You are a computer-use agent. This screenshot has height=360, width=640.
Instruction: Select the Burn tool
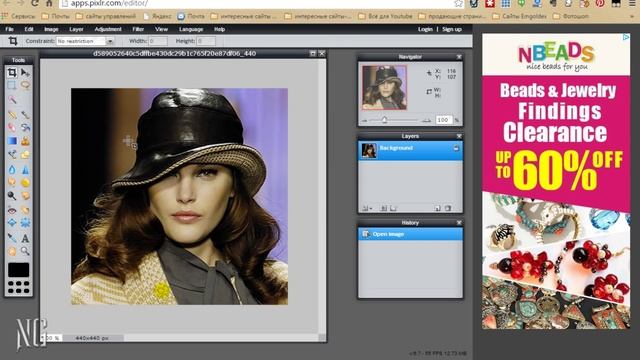pyautogui.click(x=25, y=196)
